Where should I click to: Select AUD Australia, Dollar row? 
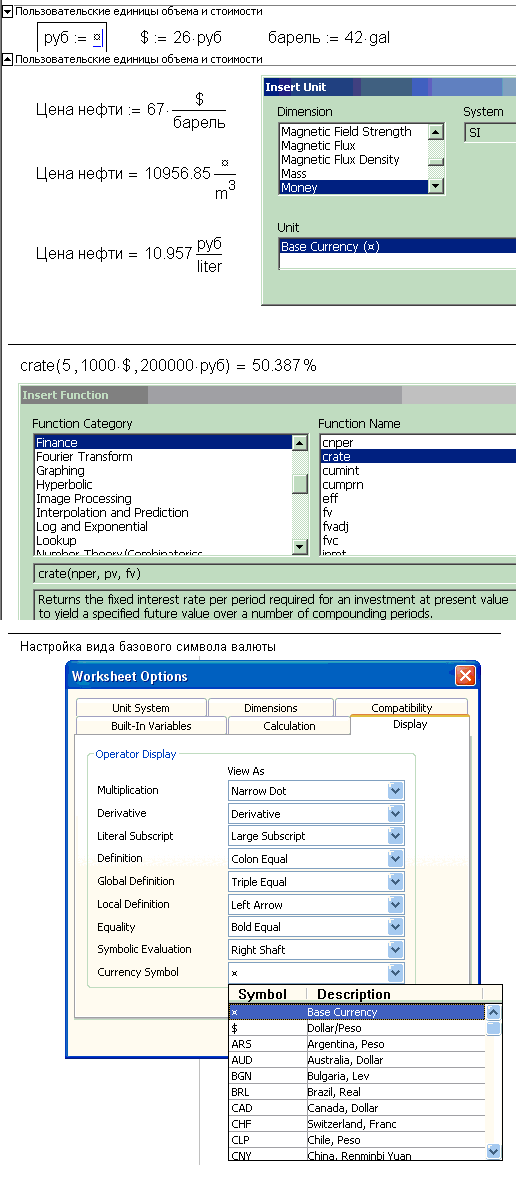click(357, 1060)
